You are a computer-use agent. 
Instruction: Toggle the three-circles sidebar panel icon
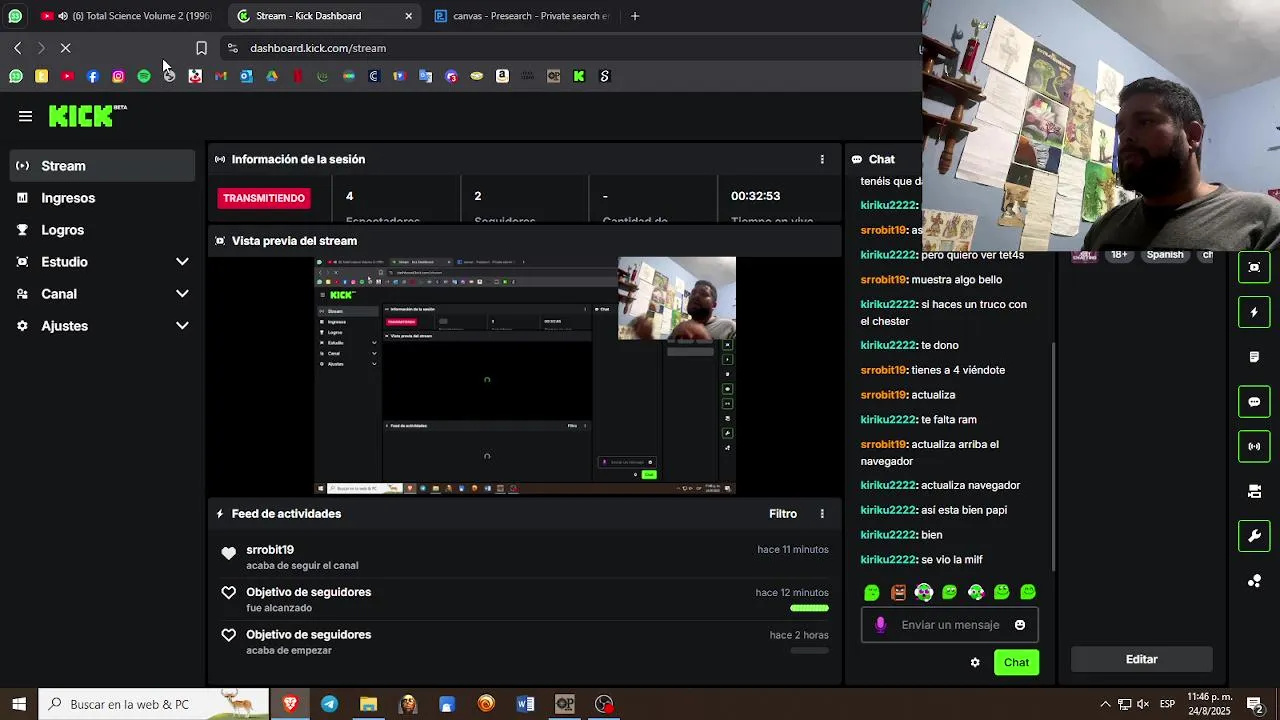click(x=1254, y=581)
